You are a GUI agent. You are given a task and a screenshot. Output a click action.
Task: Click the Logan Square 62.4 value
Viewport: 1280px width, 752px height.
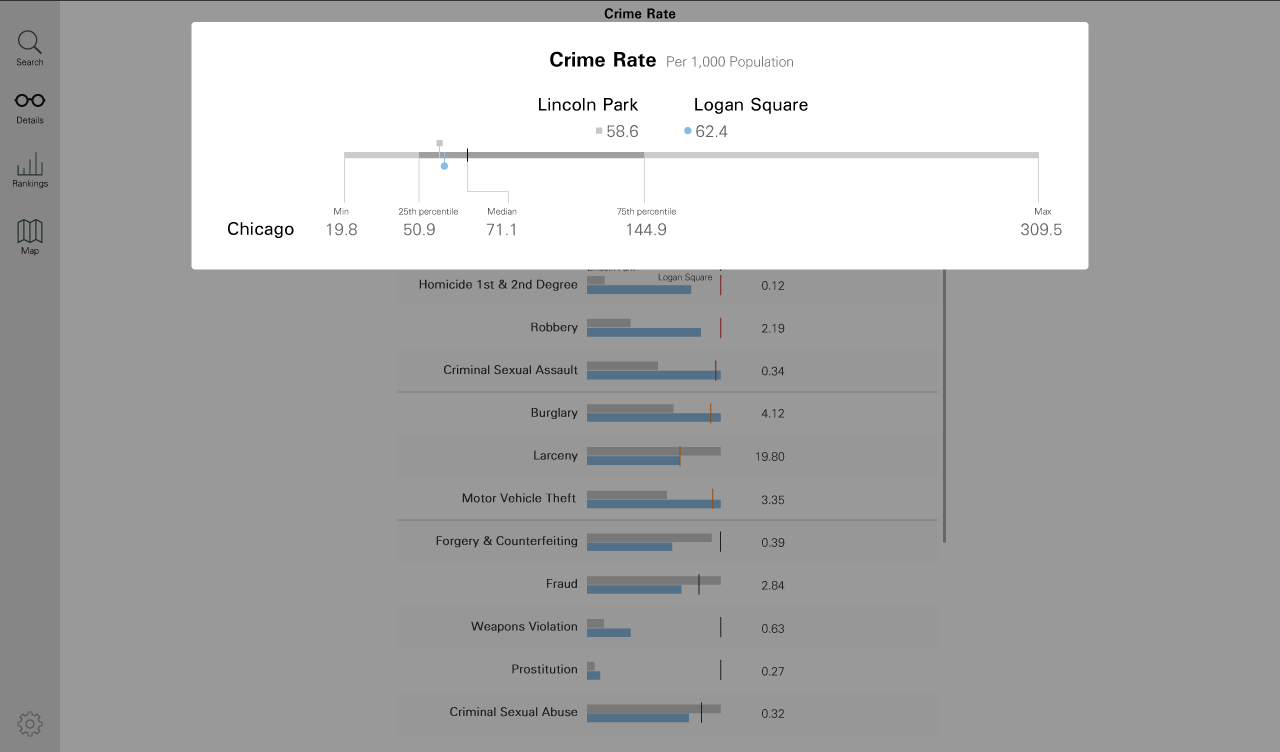pyautogui.click(x=711, y=131)
